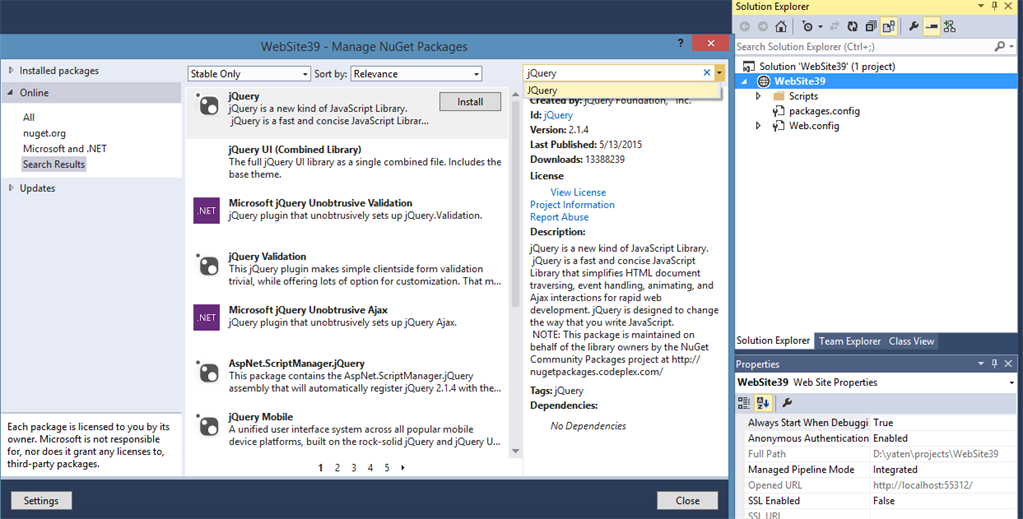Click jQuery Mobile package icon
Screen dimensions: 1023x519
coord(208,425)
